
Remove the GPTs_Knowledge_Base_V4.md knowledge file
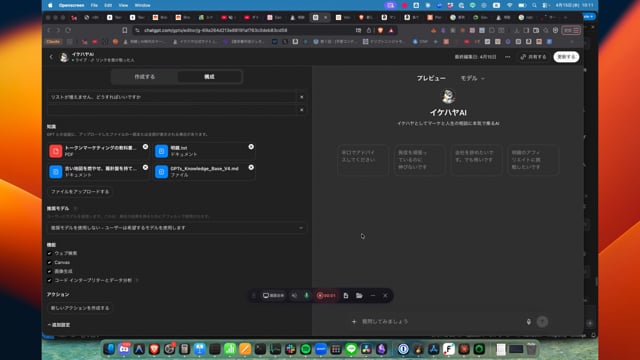pos(251,167)
